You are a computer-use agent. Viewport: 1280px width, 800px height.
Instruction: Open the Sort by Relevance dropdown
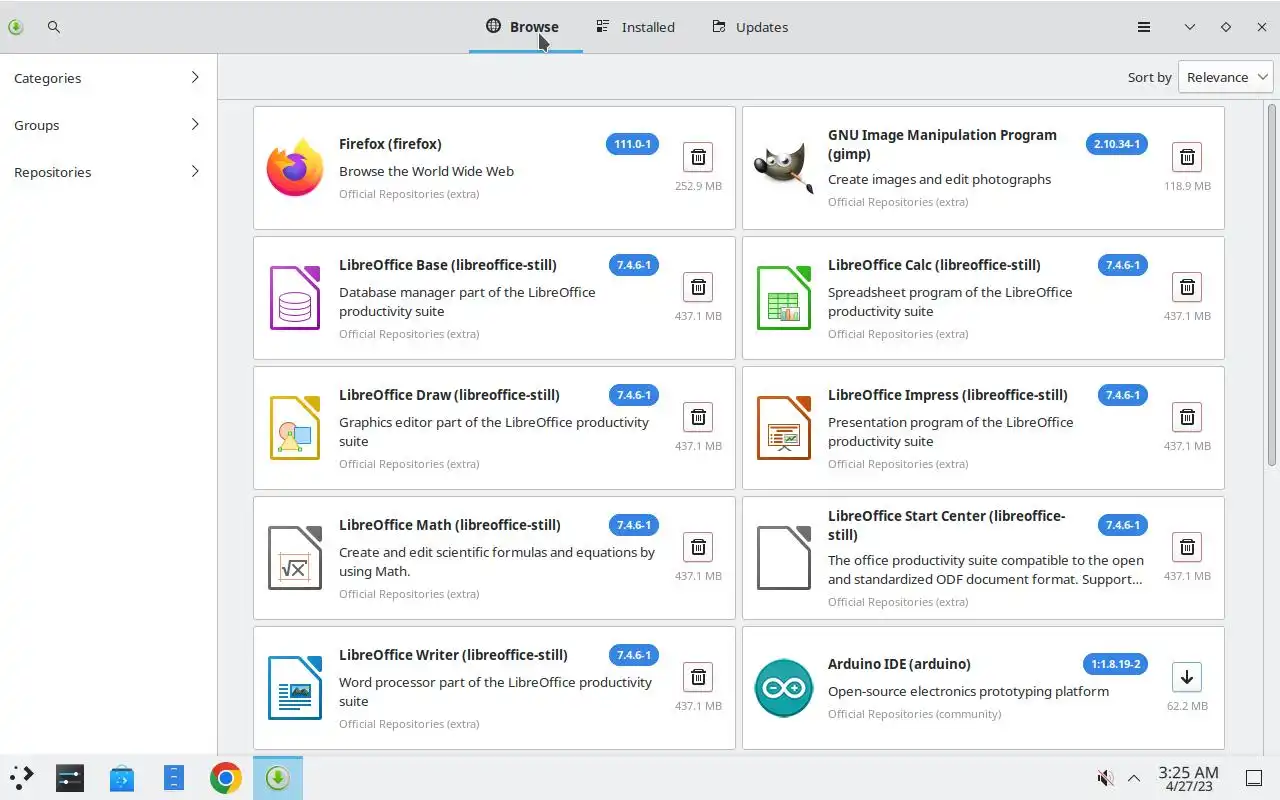coord(1226,77)
